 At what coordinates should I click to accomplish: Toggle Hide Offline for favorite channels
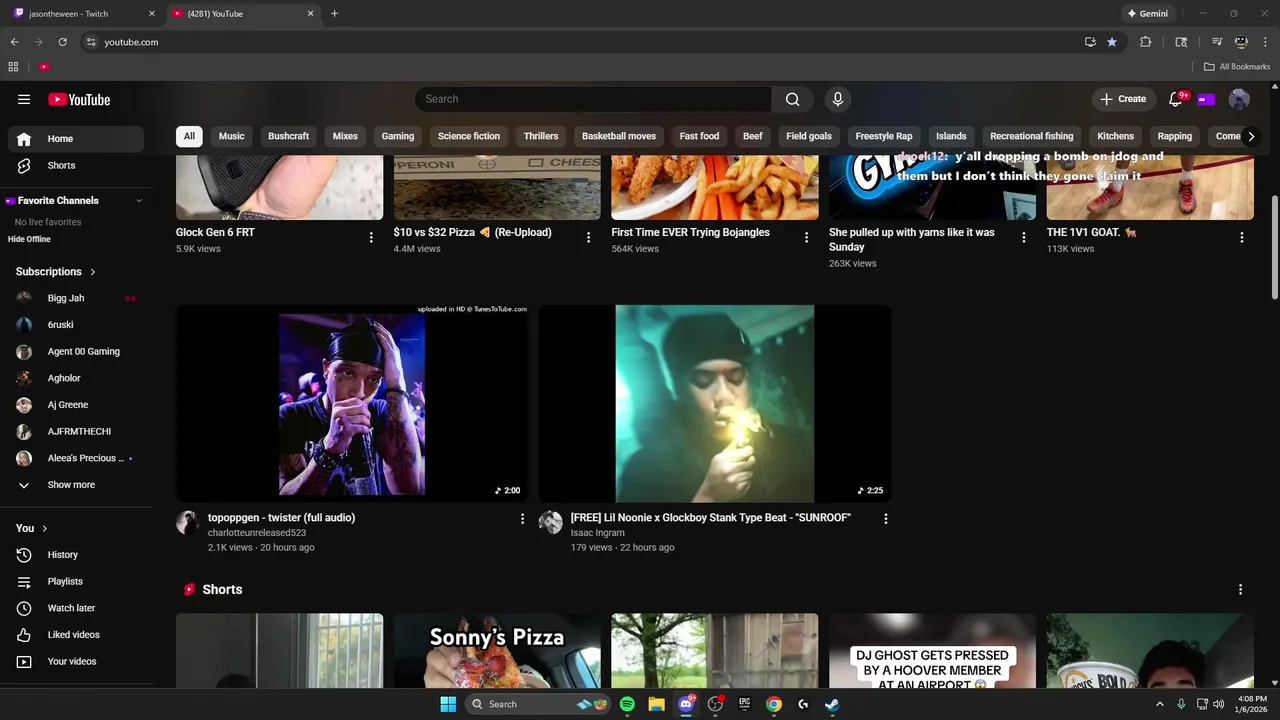[29, 239]
